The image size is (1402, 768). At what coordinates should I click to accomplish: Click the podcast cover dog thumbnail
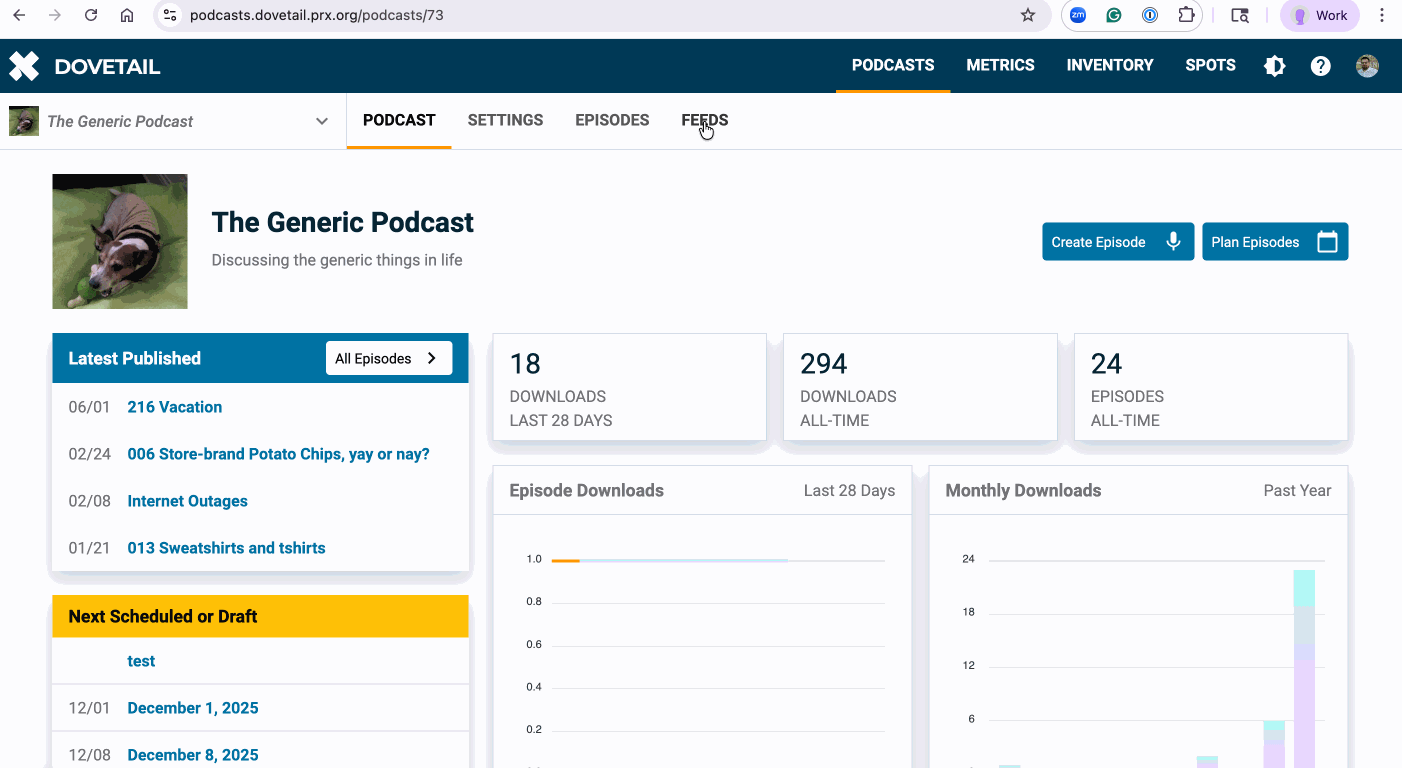tap(120, 241)
